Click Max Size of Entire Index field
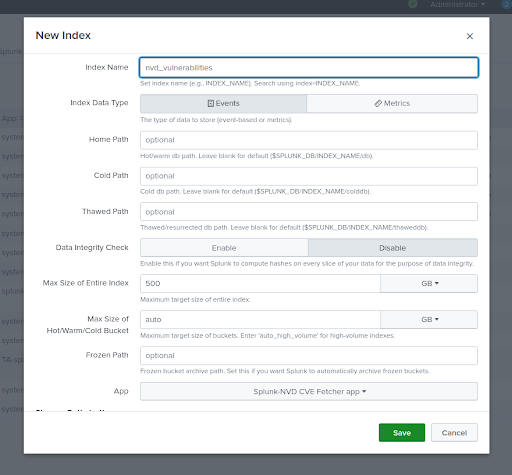Image resolution: width=512 pixels, height=475 pixels. 260,283
